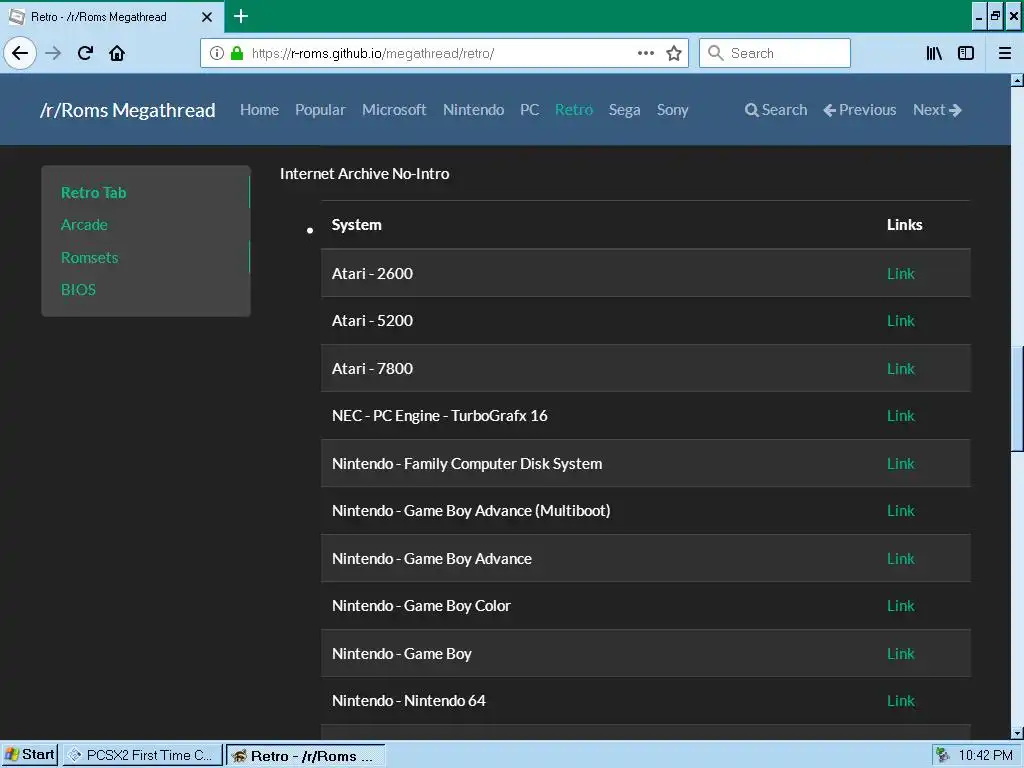Open the Link for NEC PC Engine TurboGrafx 16
Image resolution: width=1024 pixels, height=768 pixels.
901,416
